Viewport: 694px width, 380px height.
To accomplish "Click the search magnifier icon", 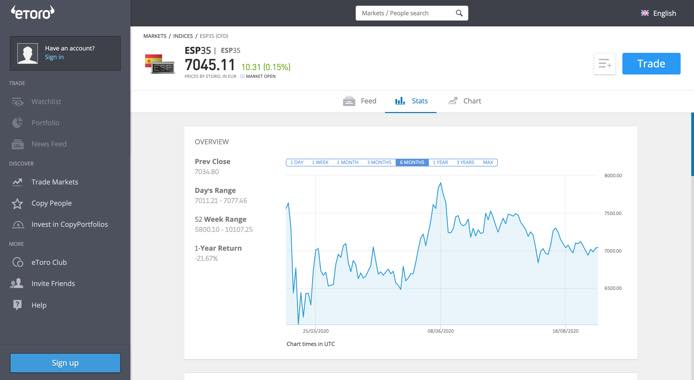I will (459, 13).
